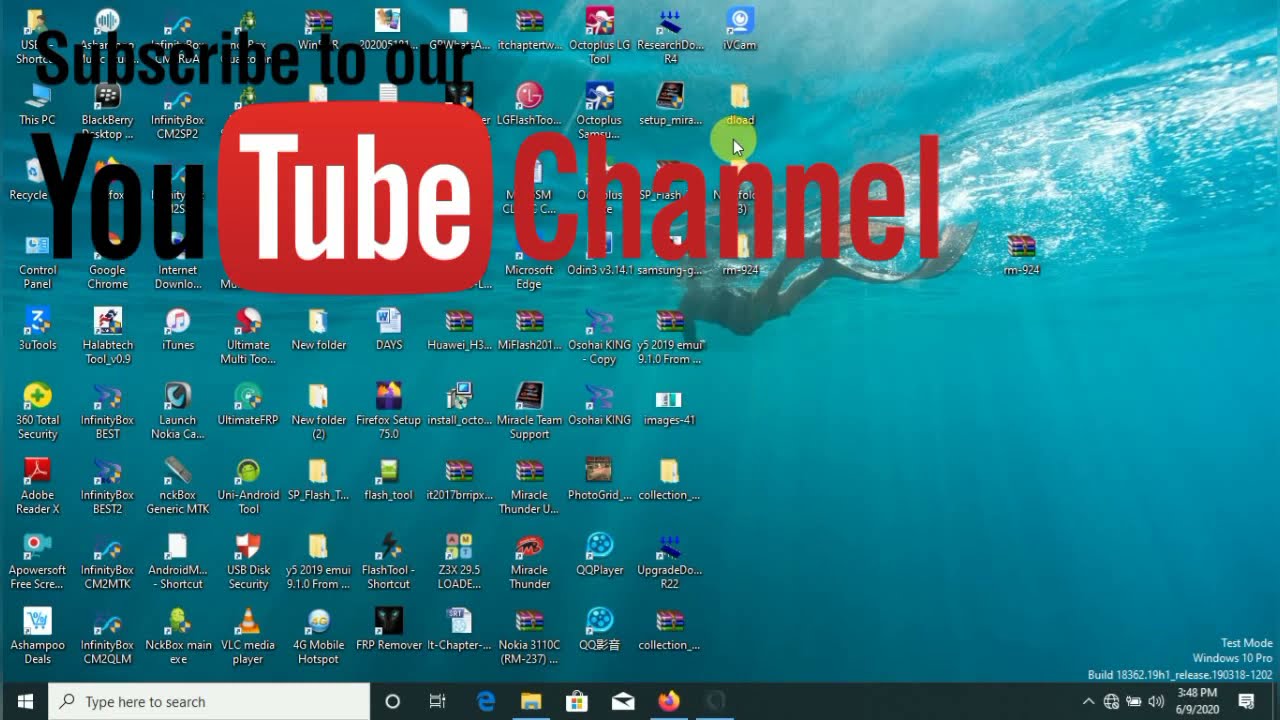
Task: Select the Huawei_H3 archive file
Action: click(x=459, y=329)
